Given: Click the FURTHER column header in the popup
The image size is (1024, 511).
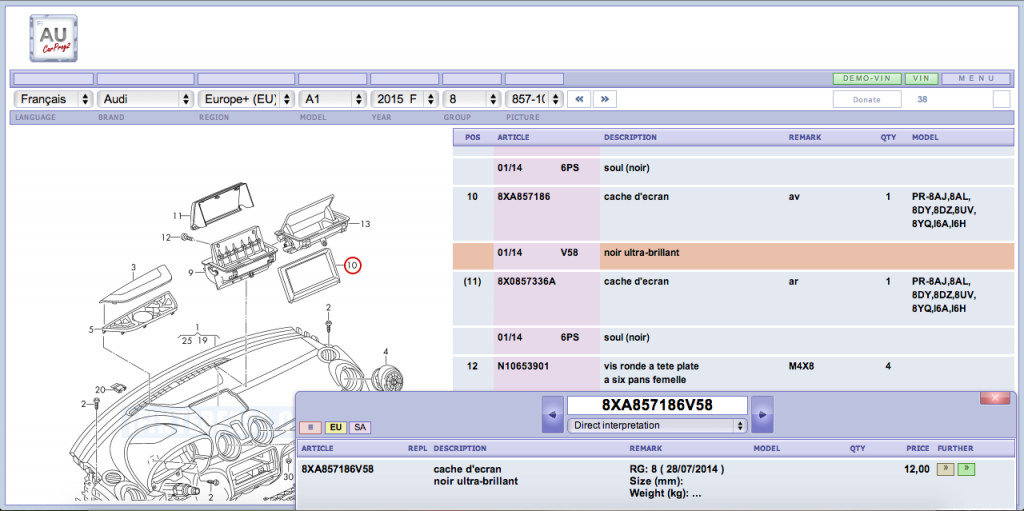Looking at the screenshot, I should tap(955, 449).
